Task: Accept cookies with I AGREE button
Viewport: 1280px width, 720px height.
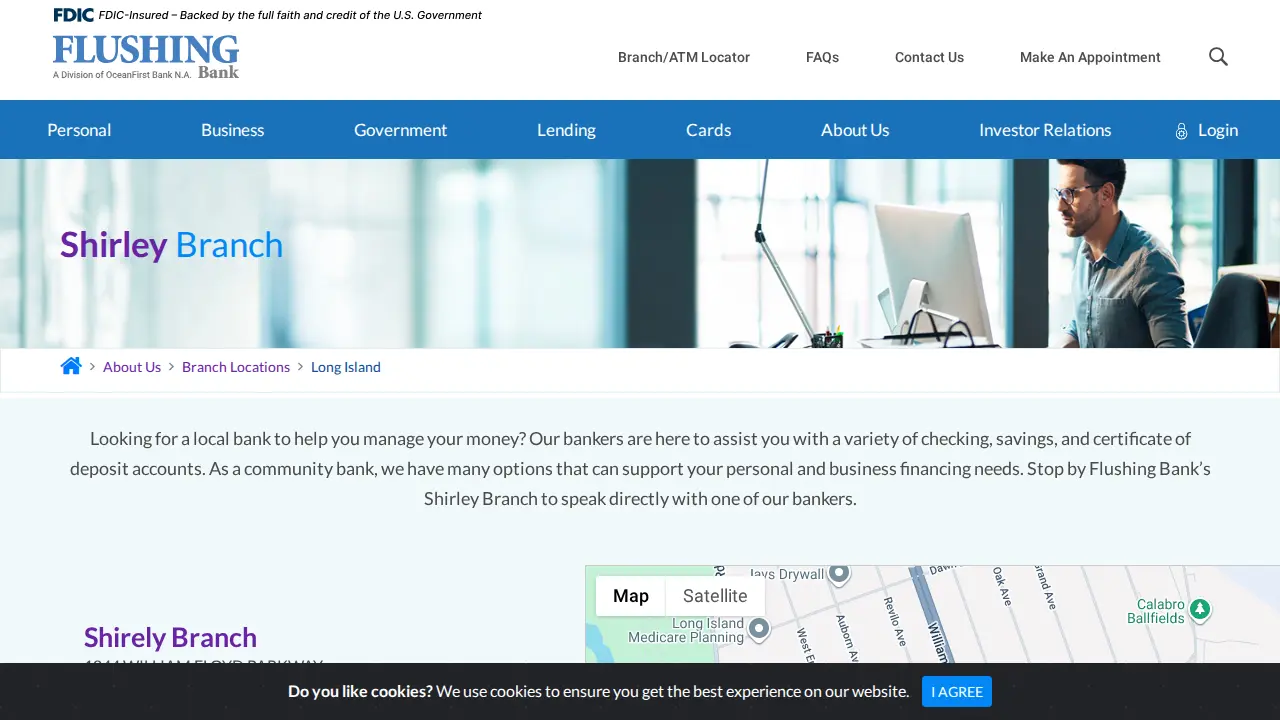Action: click(x=957, y=691)
